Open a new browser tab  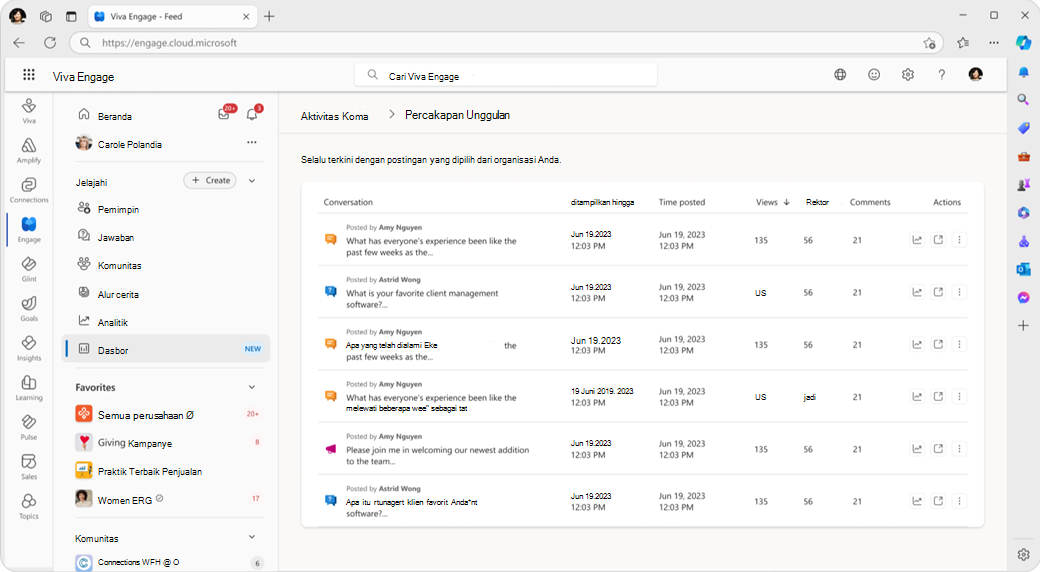coord(269,17)
